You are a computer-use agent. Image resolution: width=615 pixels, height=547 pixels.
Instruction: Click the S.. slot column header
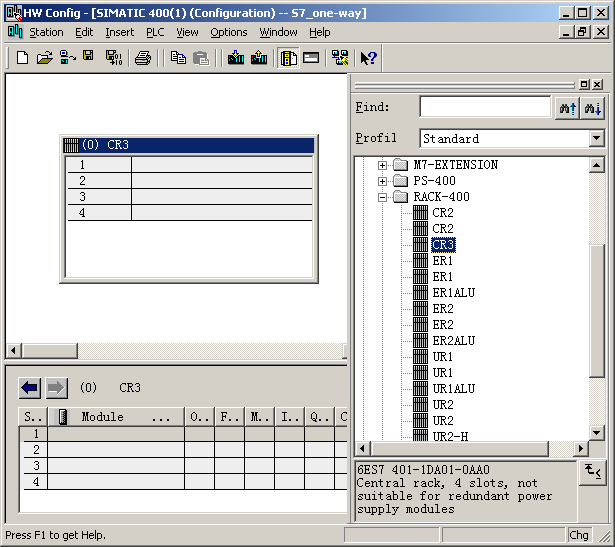(x=33, y=416)
